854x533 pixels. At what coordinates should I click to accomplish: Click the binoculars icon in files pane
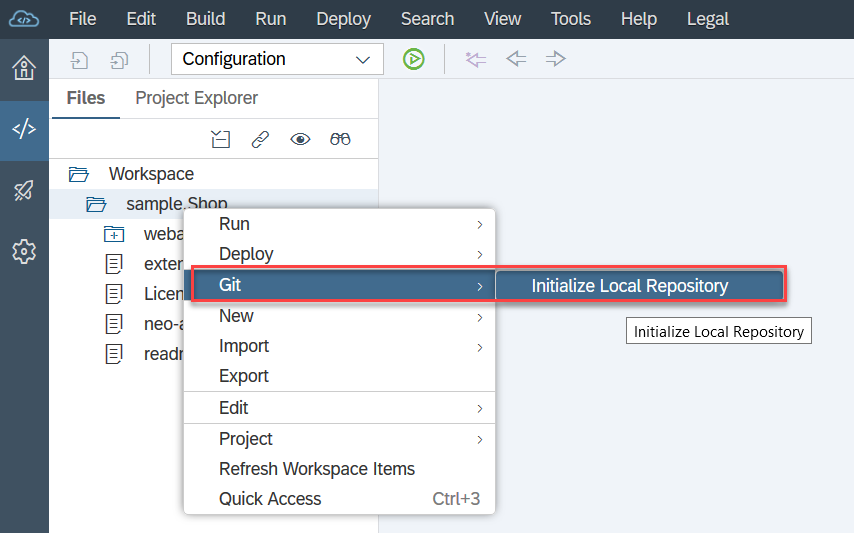pyautogui.click(x=340, y=139)
